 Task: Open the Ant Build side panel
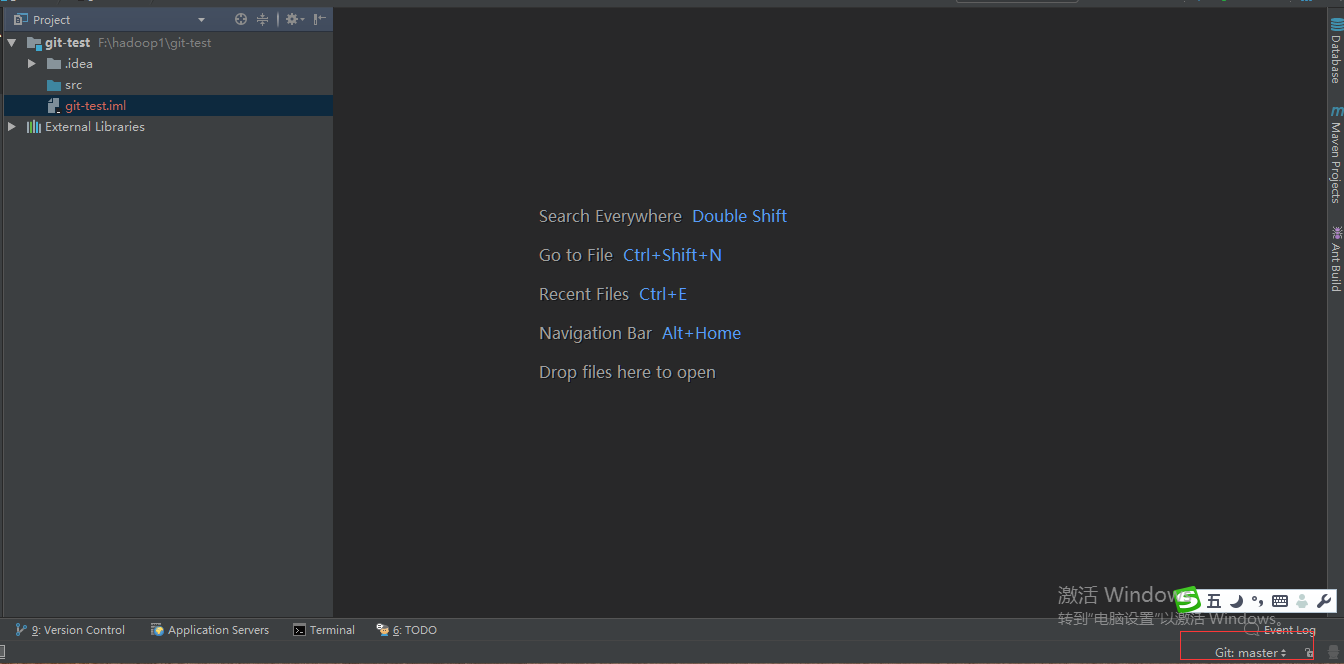click(1335, 258)
